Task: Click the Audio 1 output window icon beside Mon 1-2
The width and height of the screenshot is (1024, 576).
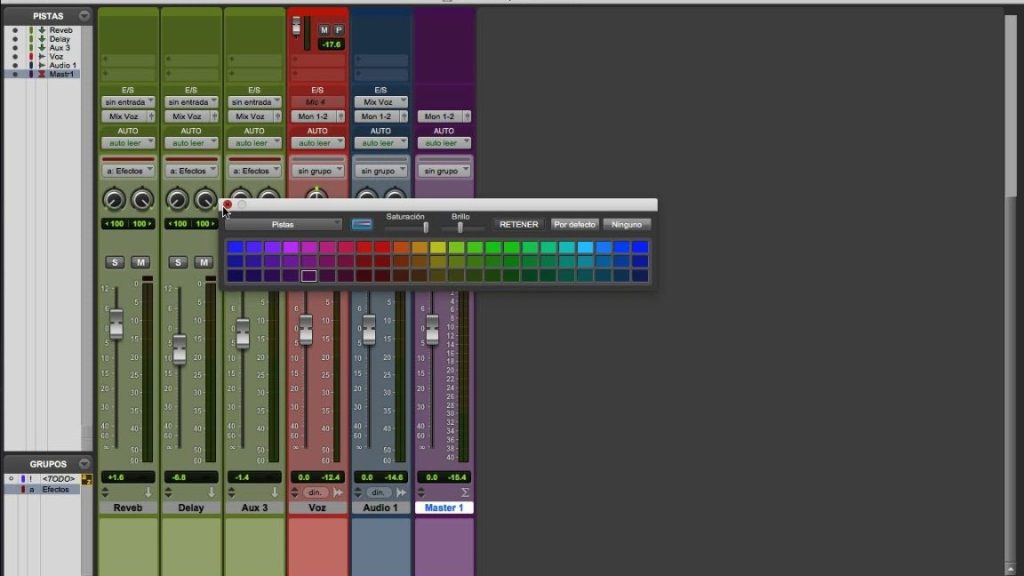Action: [x=404, y=116]
